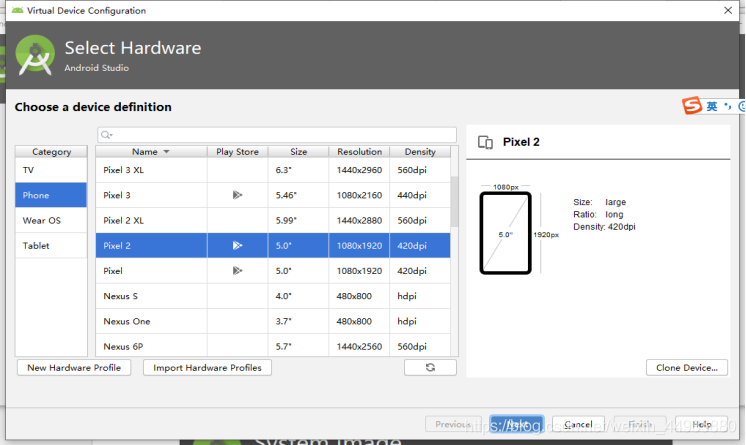Sort by the Density column header
This screenshot has height=445, width=746.
pyautogui.click(x=420, y=152)
